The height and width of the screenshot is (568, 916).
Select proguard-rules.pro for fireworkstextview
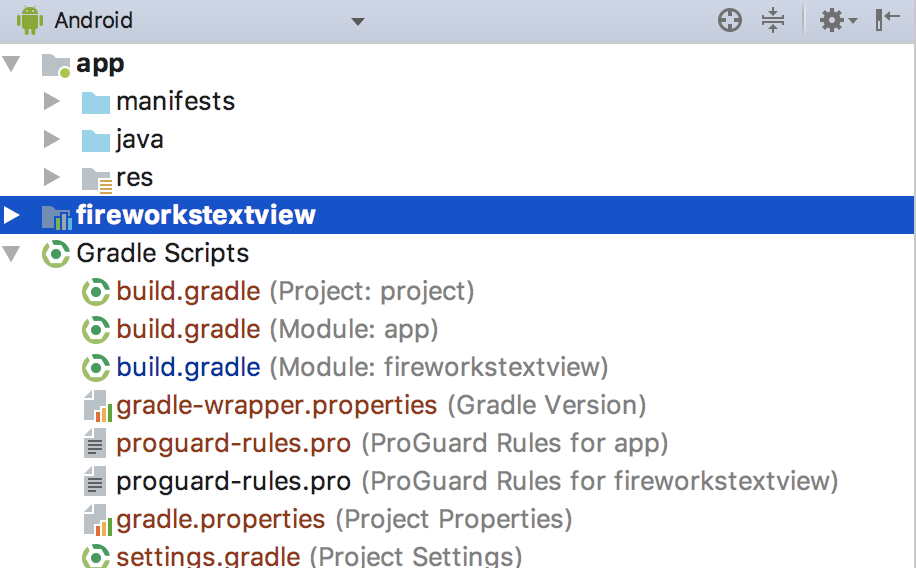(x=233, y=482)
